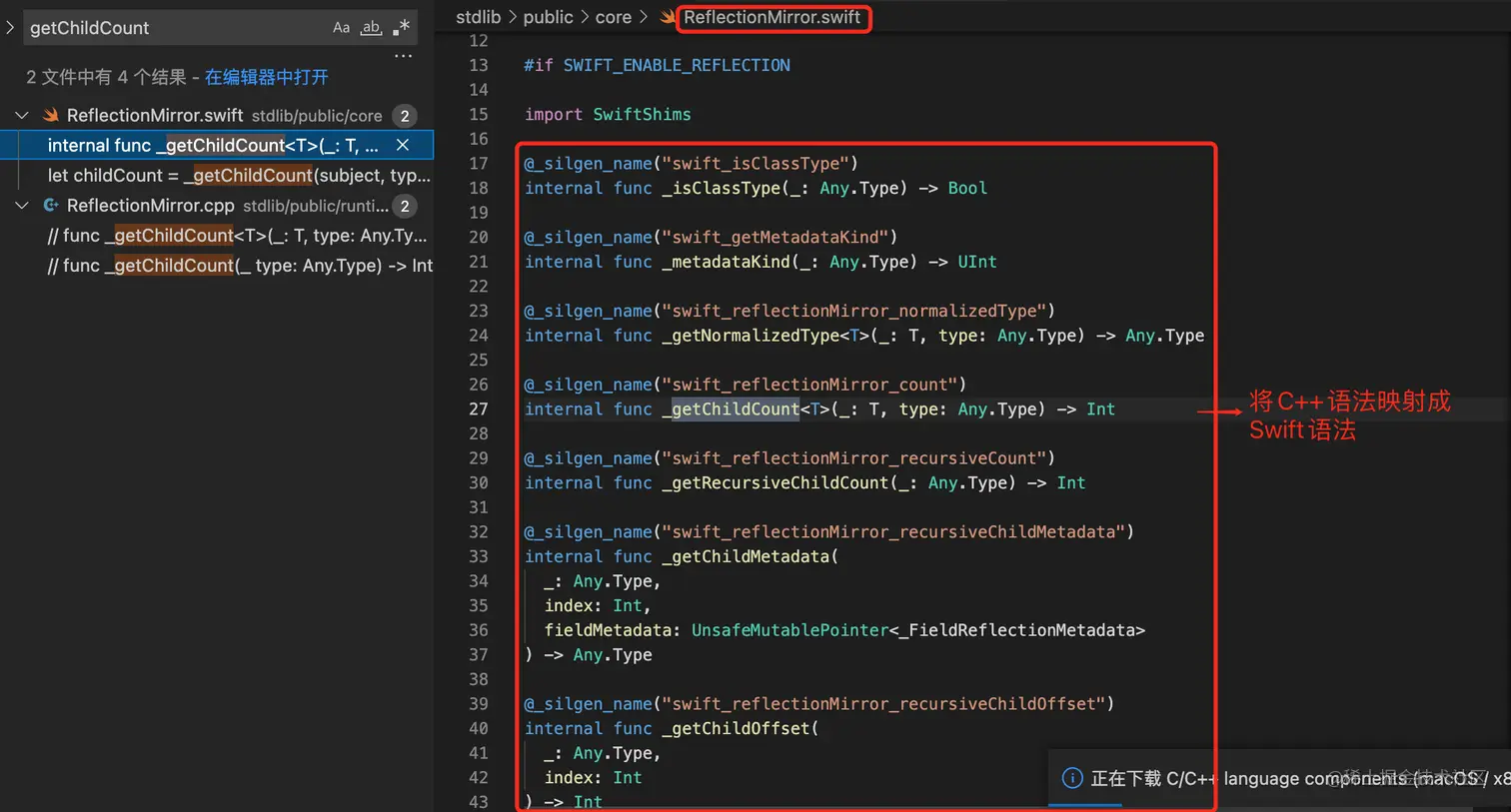Click the Swift file icon in search results

pos(51,116)
